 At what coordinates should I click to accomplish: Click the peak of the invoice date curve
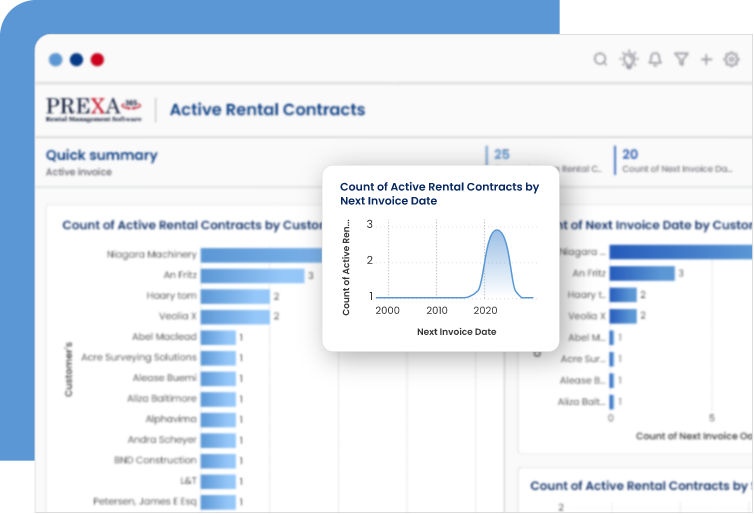pos(496,232)
